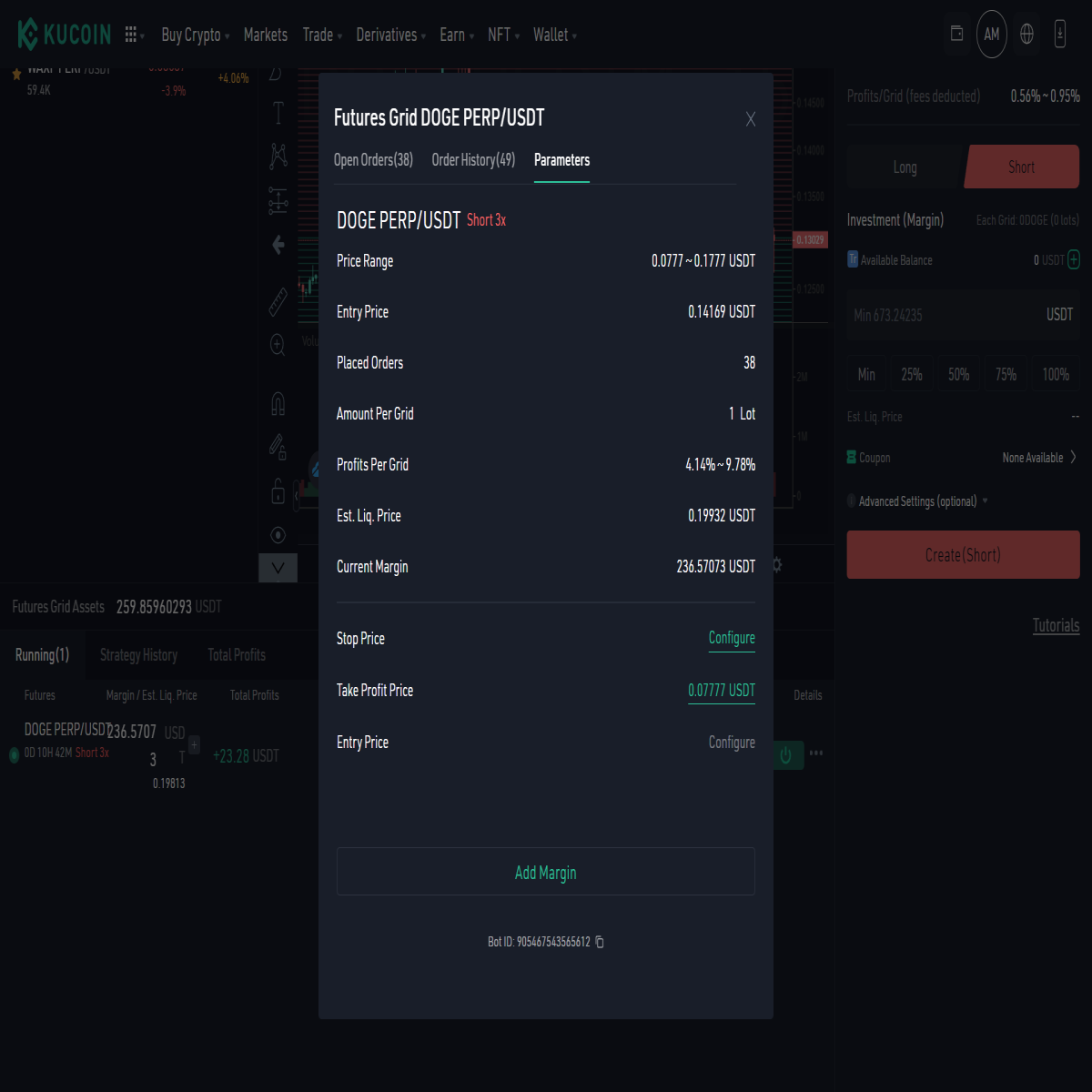Open the Derivatives dropdown menu
The width and height of the screenshot is (1092, 1092).
pos(390,35)
